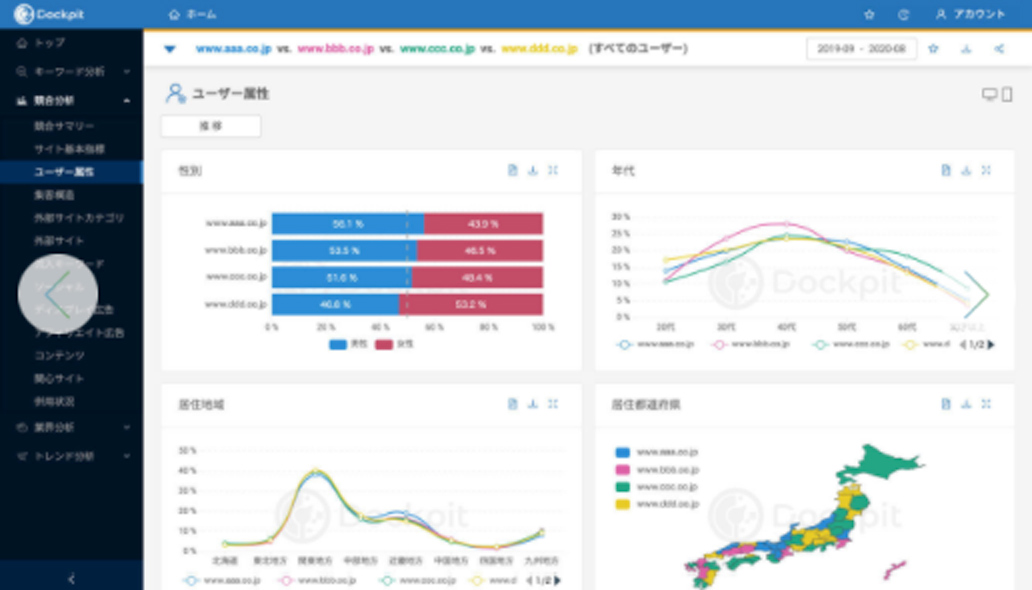Select 併用状況 in sidebar
This screenshot has height=590, width=1032.
pos(54,402)
